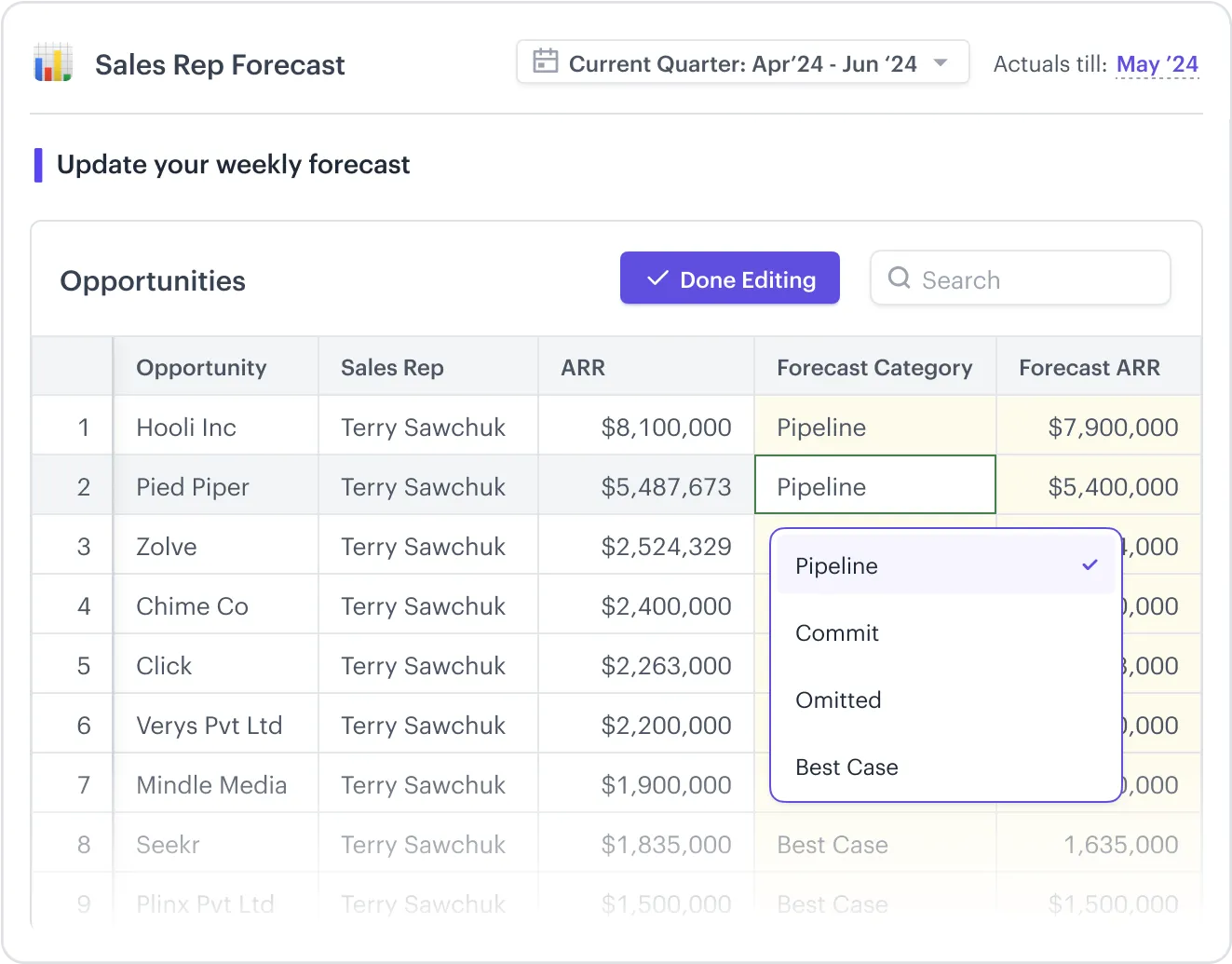Click the $2,200,000 ARR cell
The height and width of the screenshot is (964, 1232).
point(646,724)
